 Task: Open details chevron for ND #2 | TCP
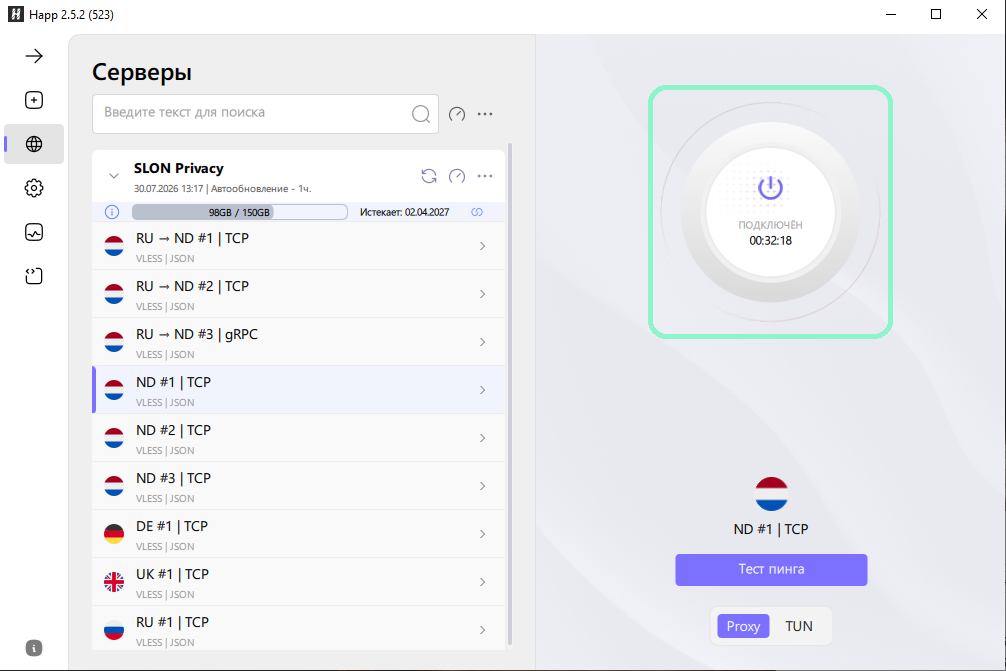(482, 438)
